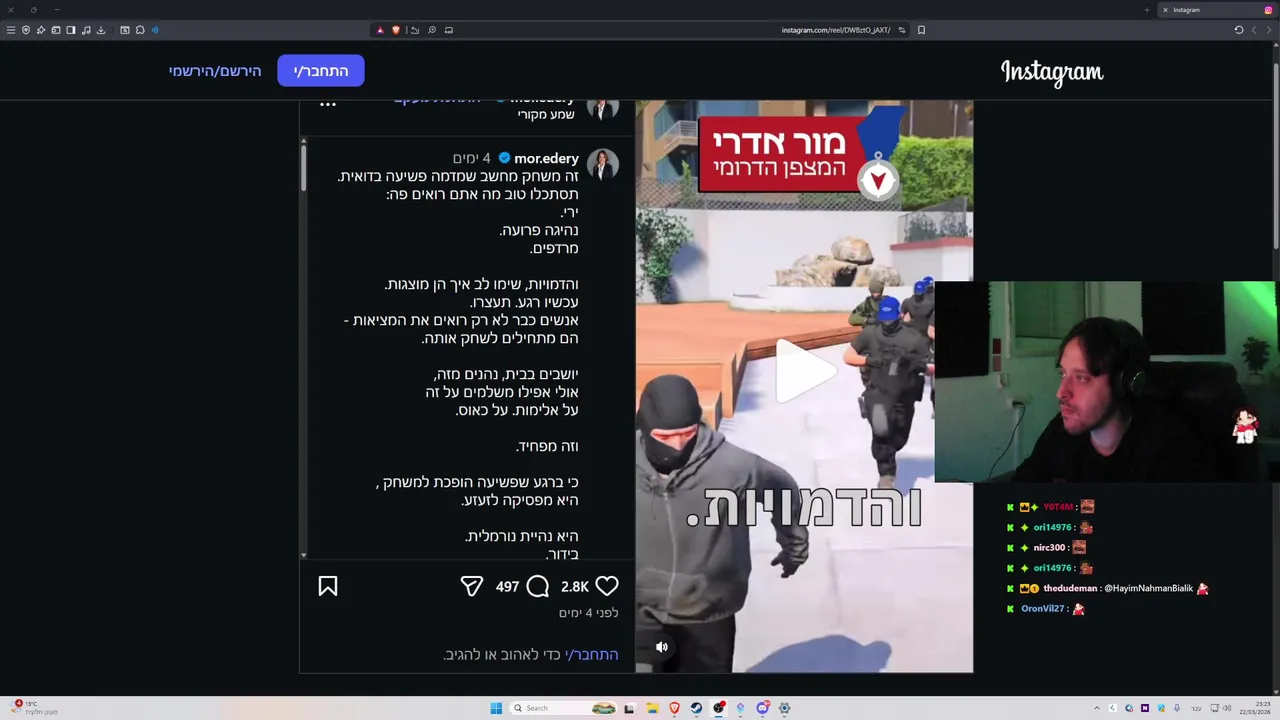Click the taskbar clock showing 23:23
The width and height of the screenshot is (1280, 720).
point(1254,708)
